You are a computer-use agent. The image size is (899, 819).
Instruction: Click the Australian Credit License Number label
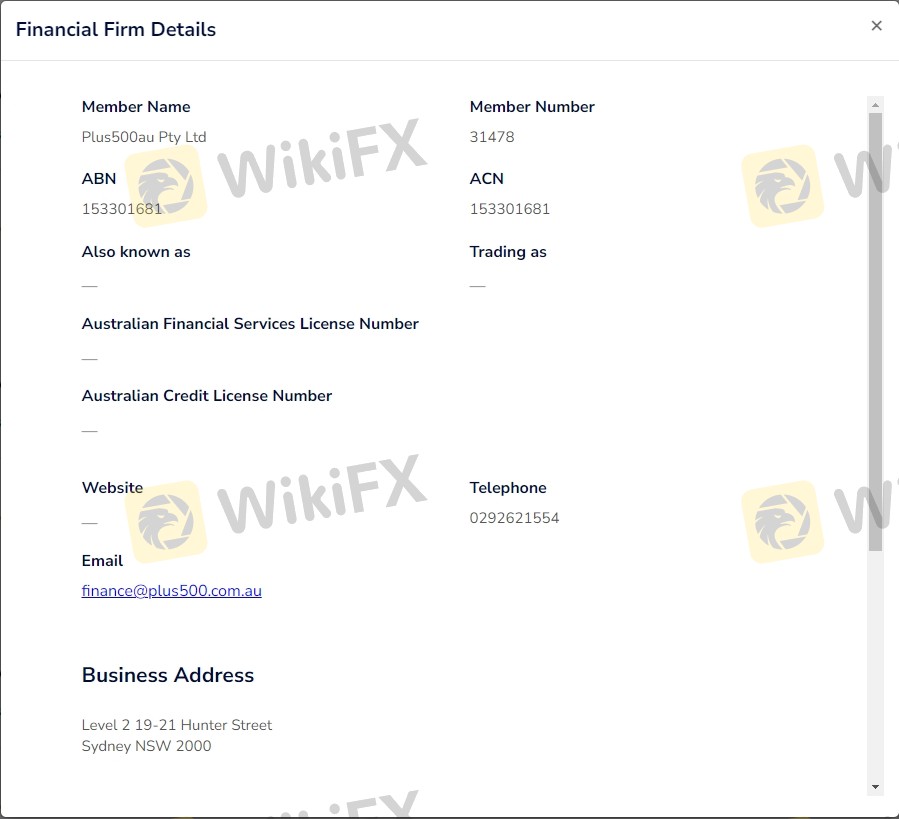point(207,396)
